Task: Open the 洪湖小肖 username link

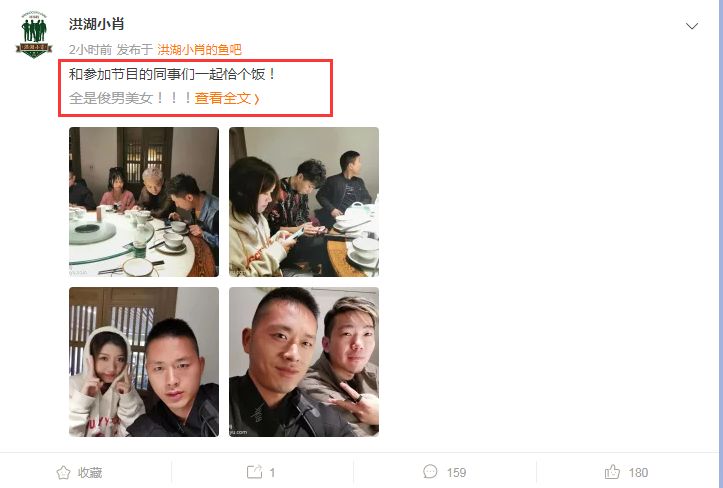Action: point(96,24)
